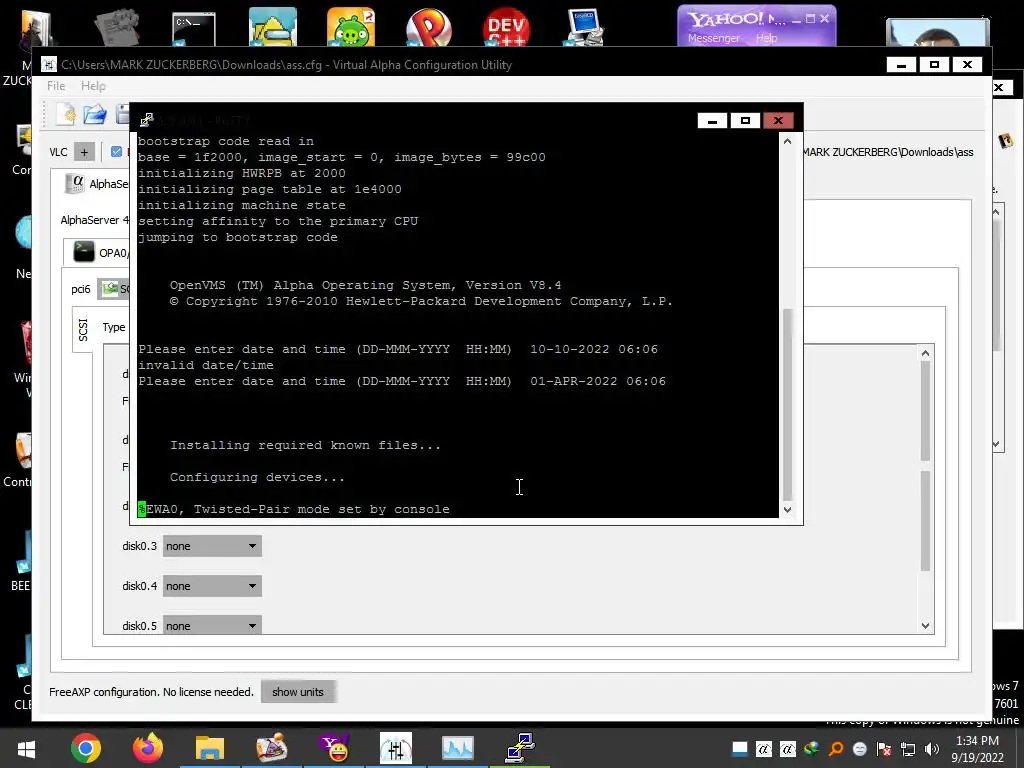The height and width of the screenshot is (768, 1024).
Task: Maximize the PuTTY window
Action: [745, 120]
